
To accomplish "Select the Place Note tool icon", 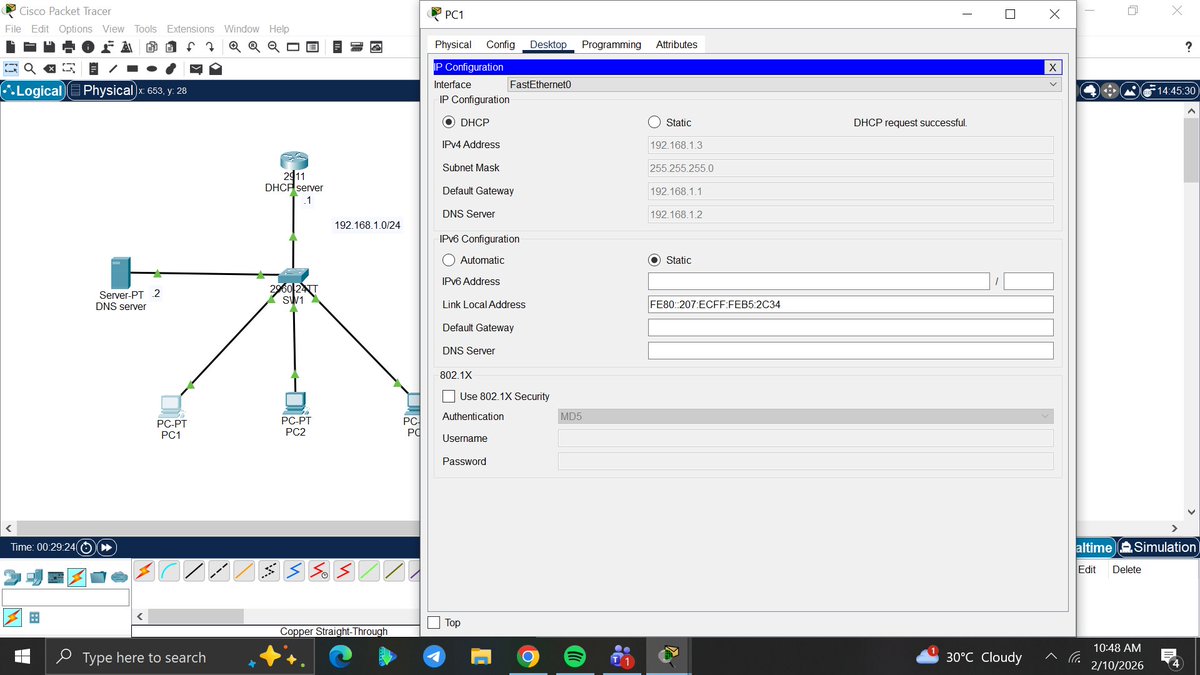I will 92,69.
